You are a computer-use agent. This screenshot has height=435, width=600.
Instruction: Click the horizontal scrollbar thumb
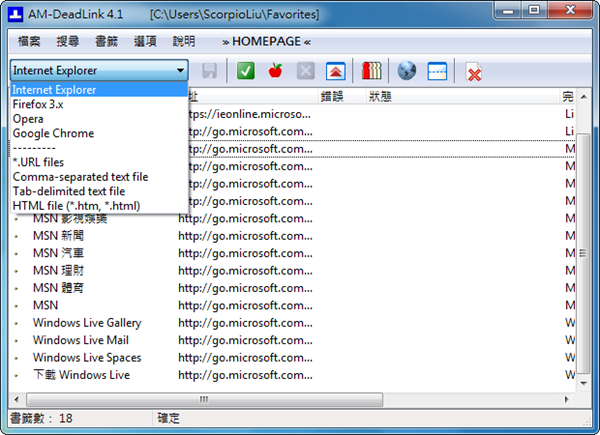(204, 399)
